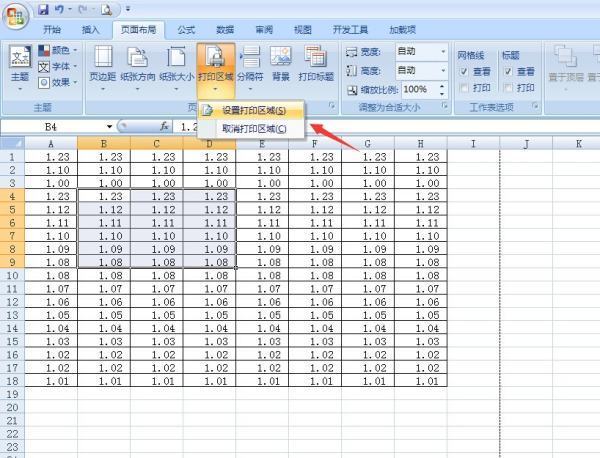The height and width of the screenshot is (458, 600).
Task: Open theme Effects (效果) menu
Action: pos(57,82)
